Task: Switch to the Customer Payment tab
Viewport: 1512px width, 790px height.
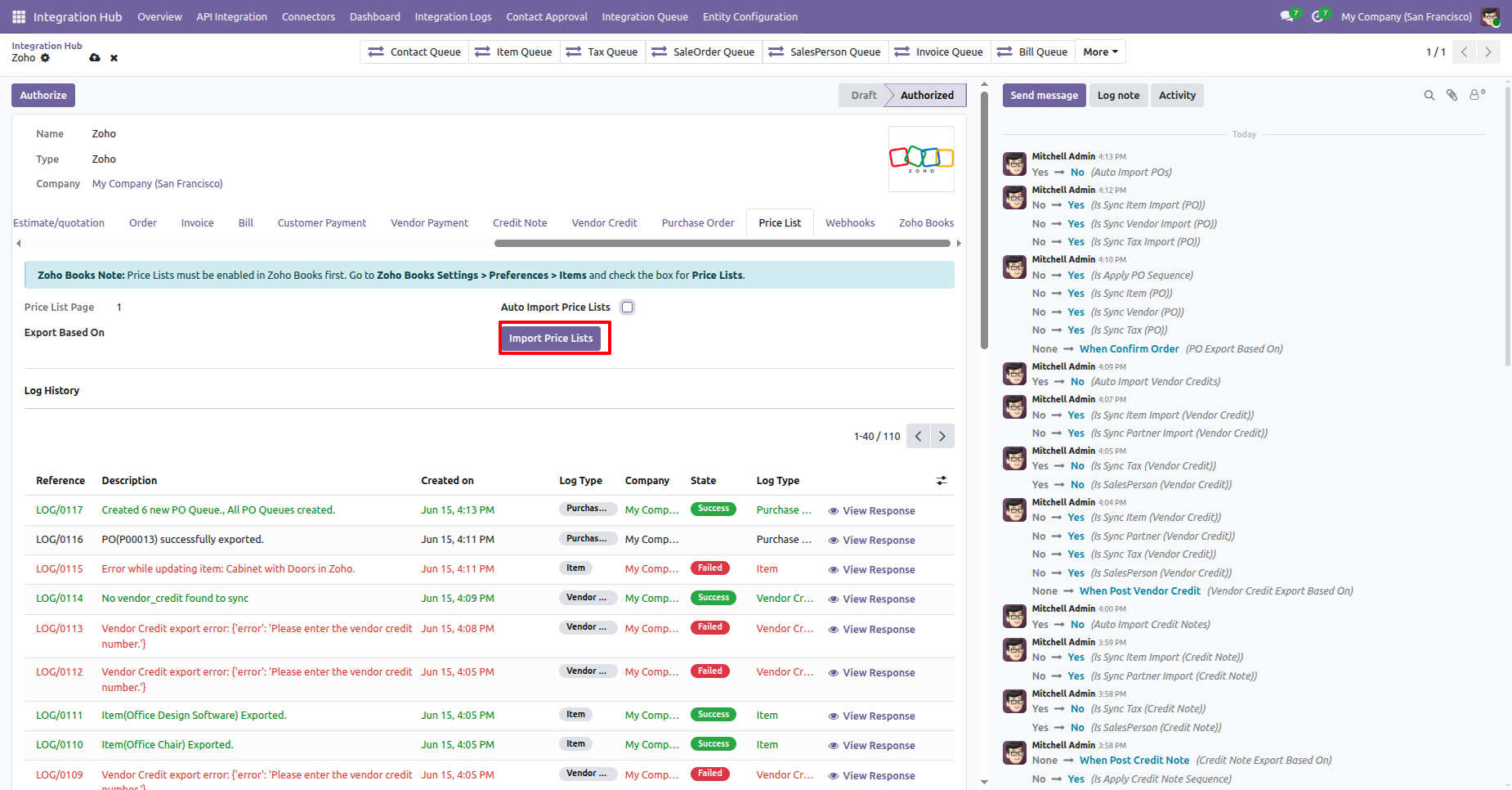Action: 322,222
